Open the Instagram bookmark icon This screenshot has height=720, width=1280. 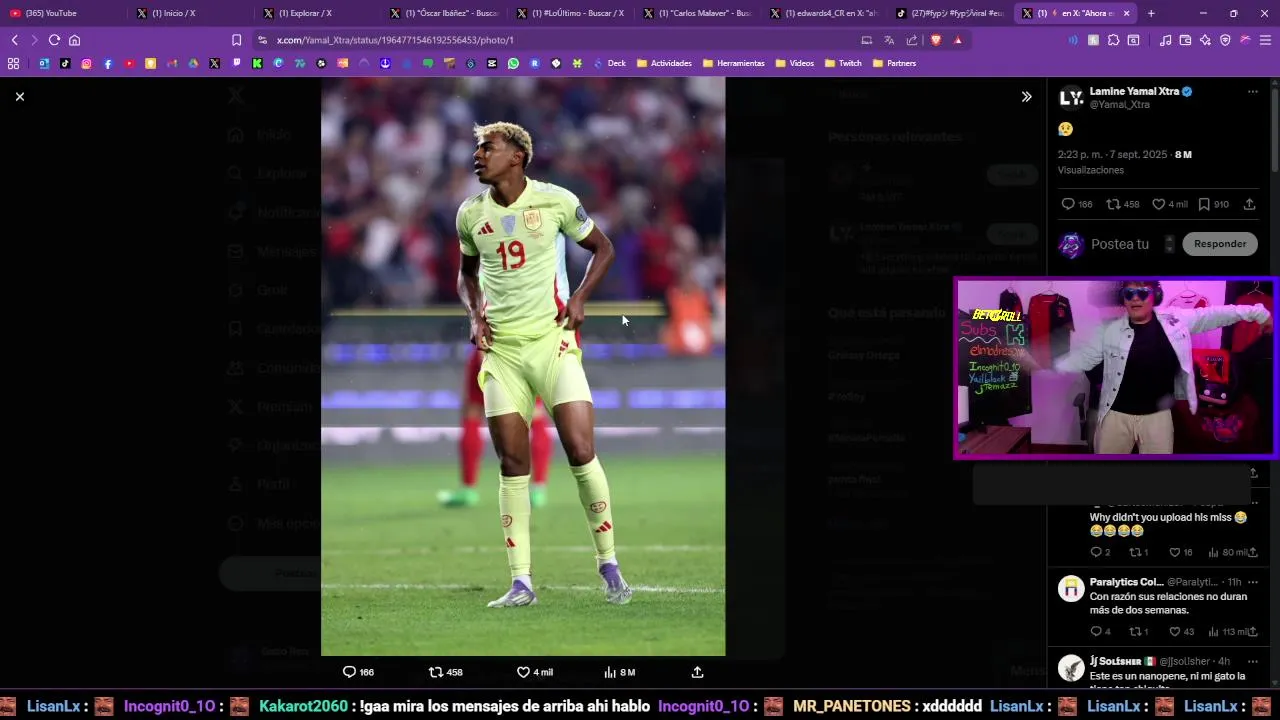pos(86,63)
